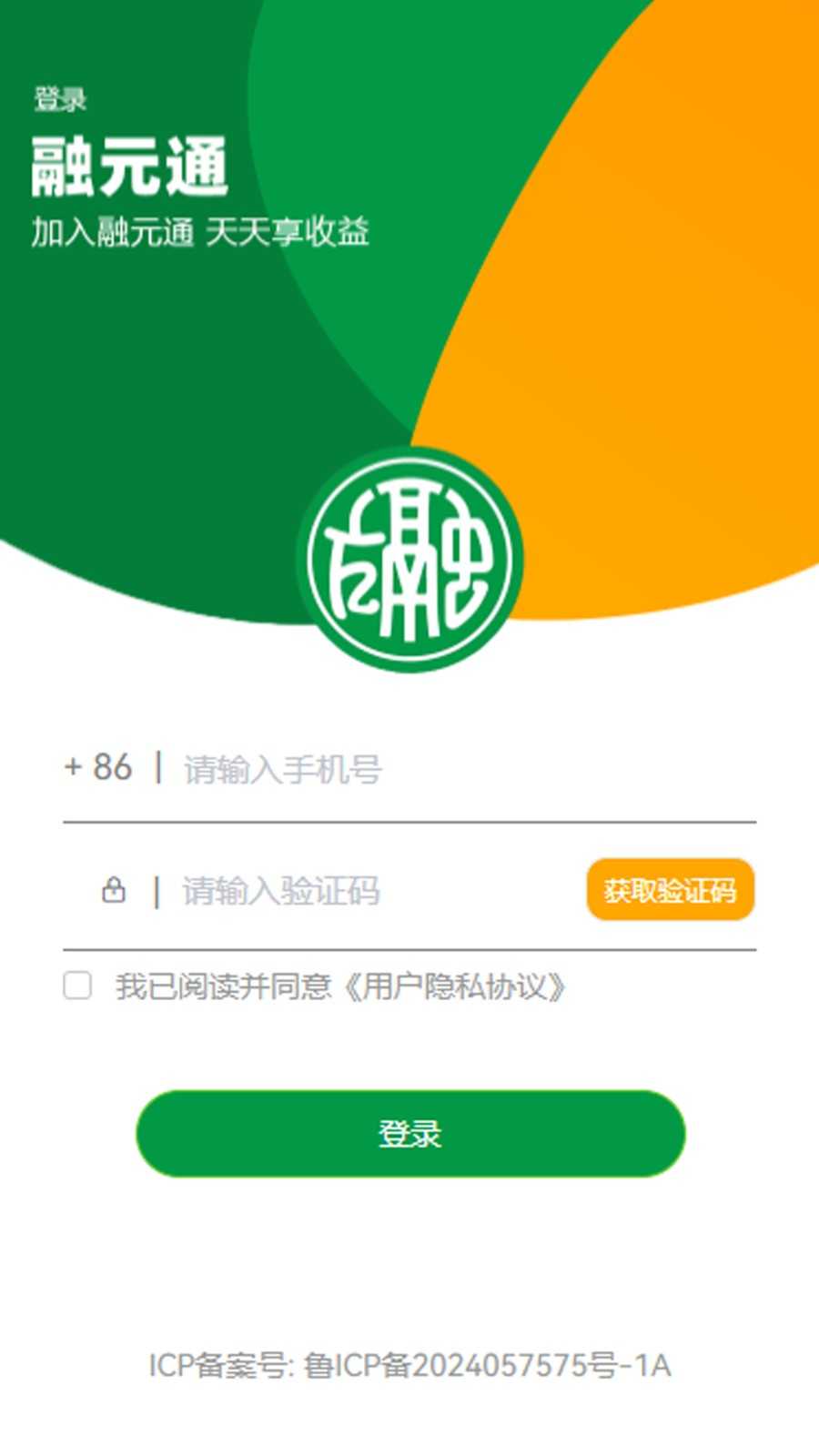Open the +86 country code selector
This screenshot has height=1456, width=819.
[x=98, y=767]
